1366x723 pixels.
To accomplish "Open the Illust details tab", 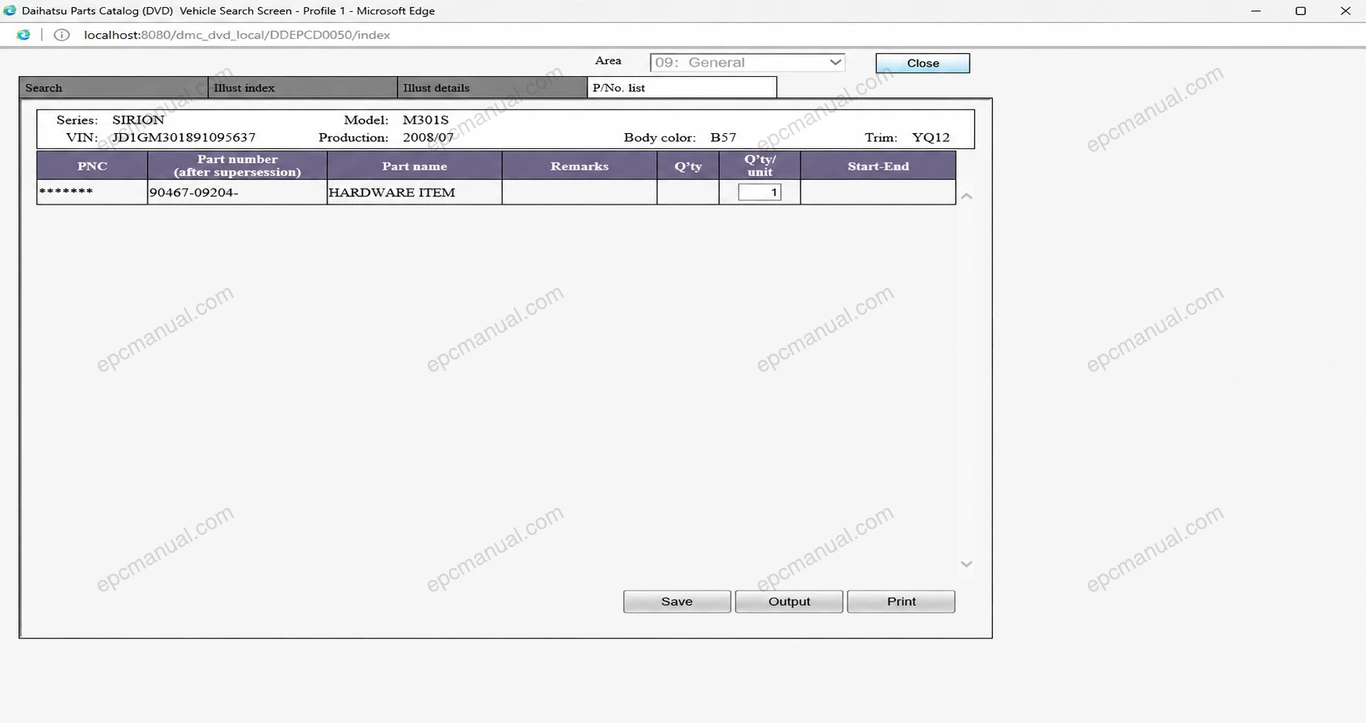I will coord(492,88).
